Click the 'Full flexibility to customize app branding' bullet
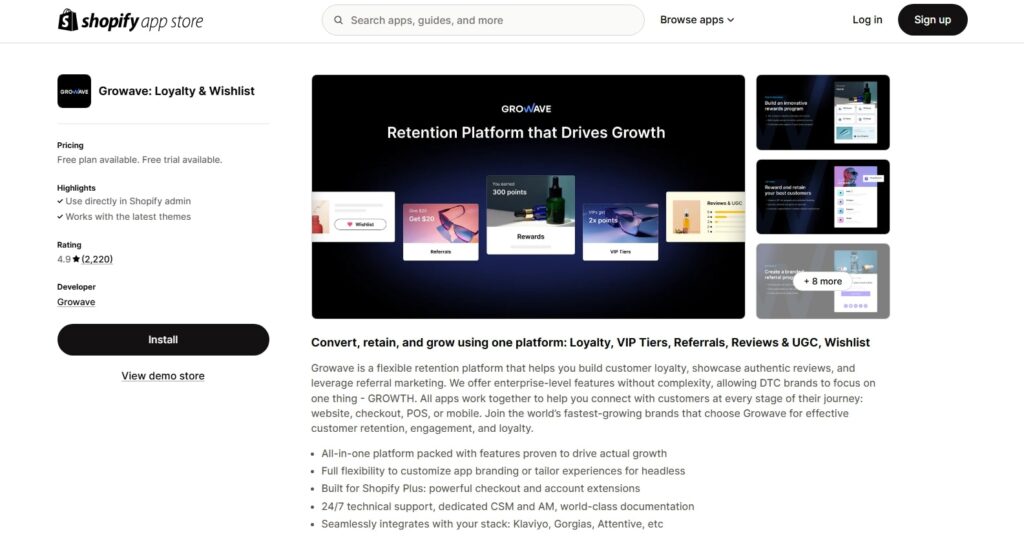The height and width of the screenshot is (554, 1024). click(503, 471)
